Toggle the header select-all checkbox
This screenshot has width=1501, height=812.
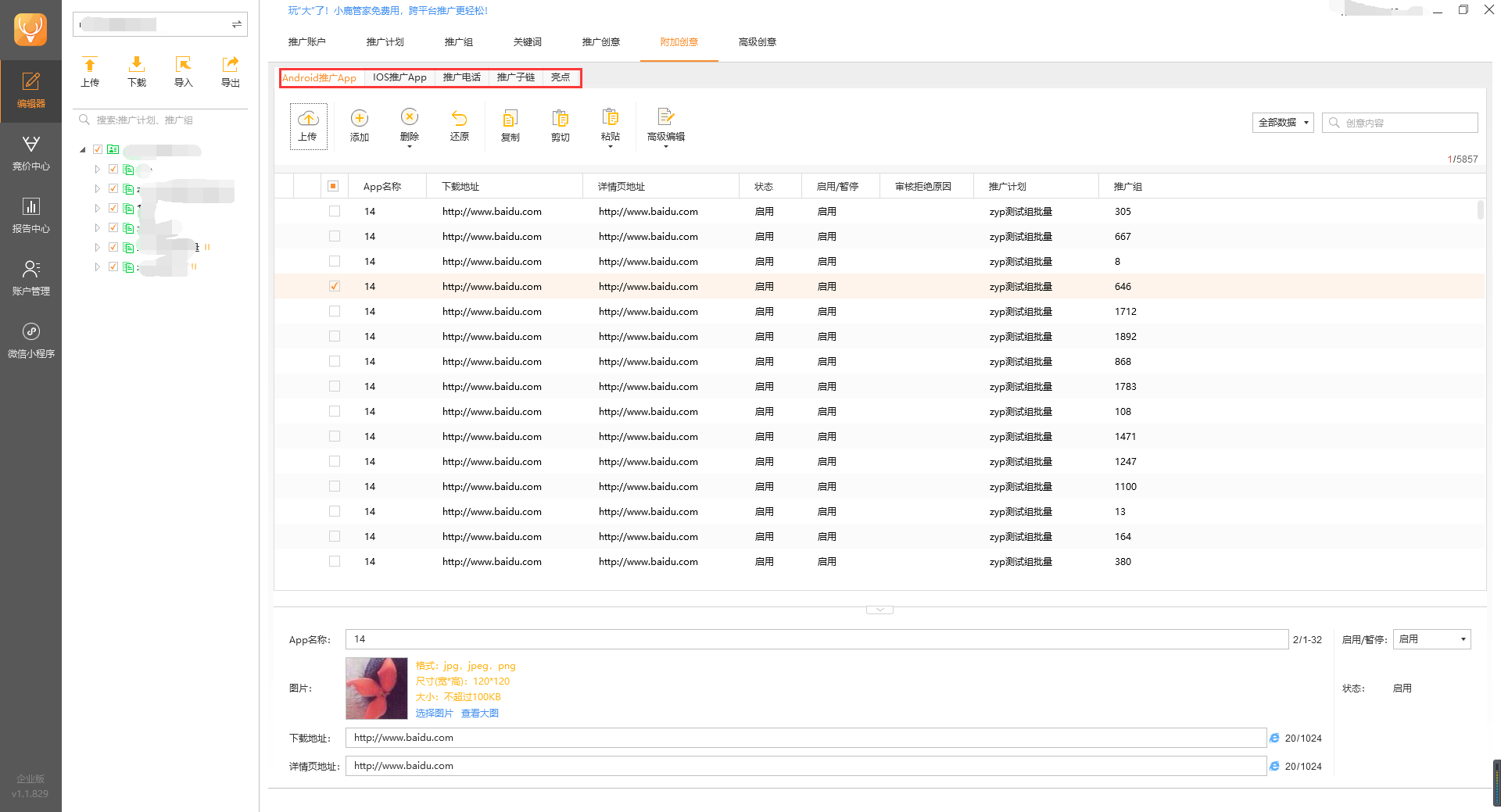(333, 186)
